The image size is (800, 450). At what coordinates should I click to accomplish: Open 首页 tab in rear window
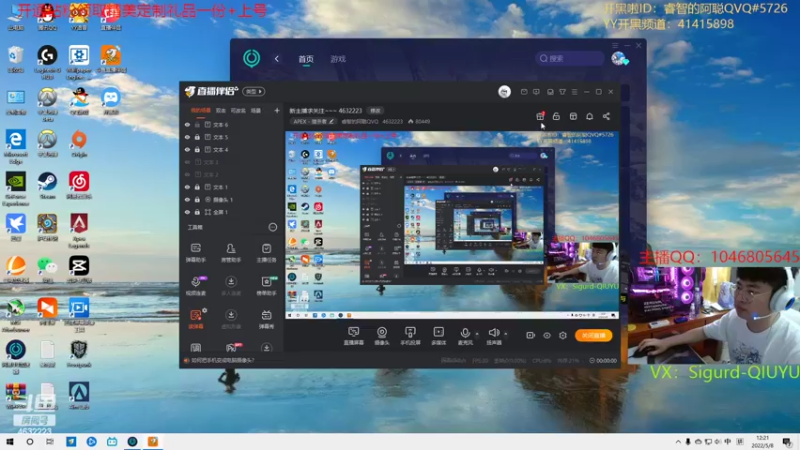tap(306, 59)
